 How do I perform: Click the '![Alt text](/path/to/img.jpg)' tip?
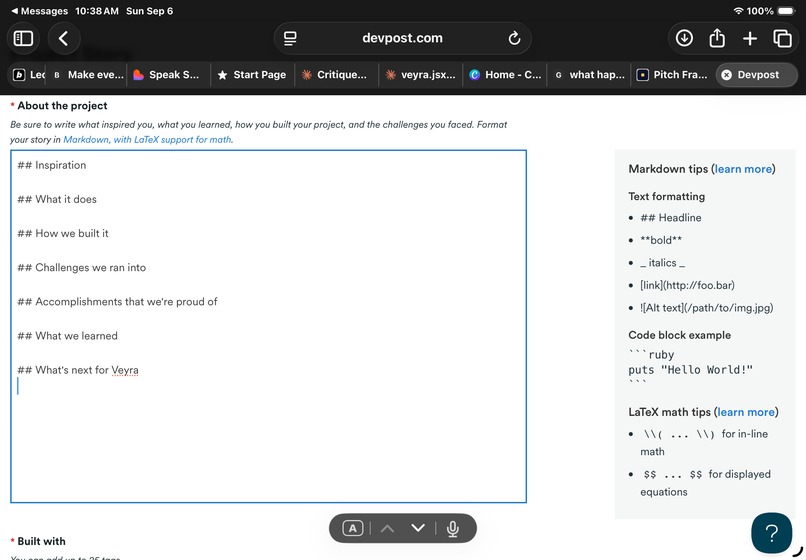point(707,308)
